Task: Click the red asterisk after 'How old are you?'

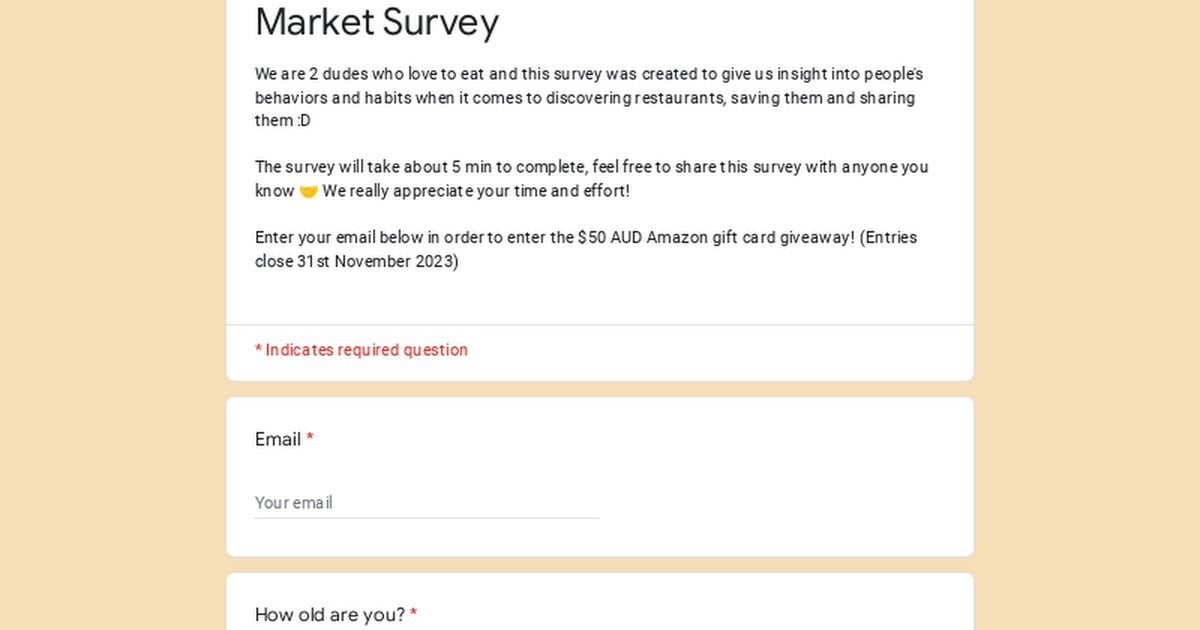Action: coord(413,613)
